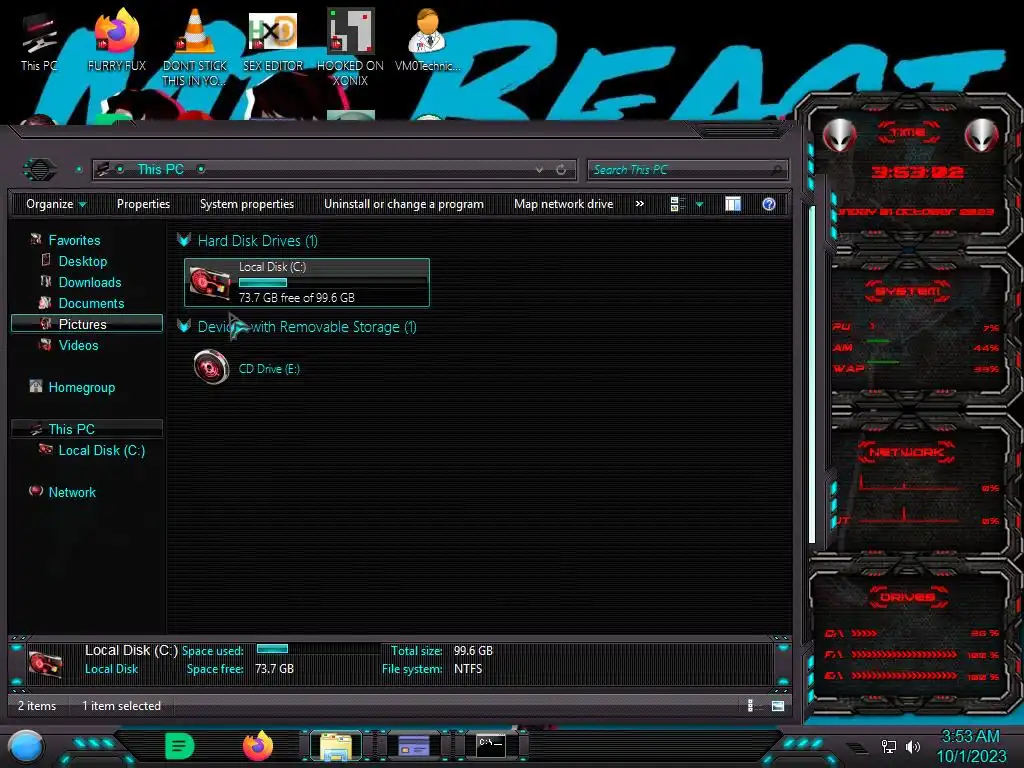The height and width of the screenshot is (768, 1024).
Task: Launch the FURRY FUX Firefox desktop shortcut
Action: click(x=117, y=41)
